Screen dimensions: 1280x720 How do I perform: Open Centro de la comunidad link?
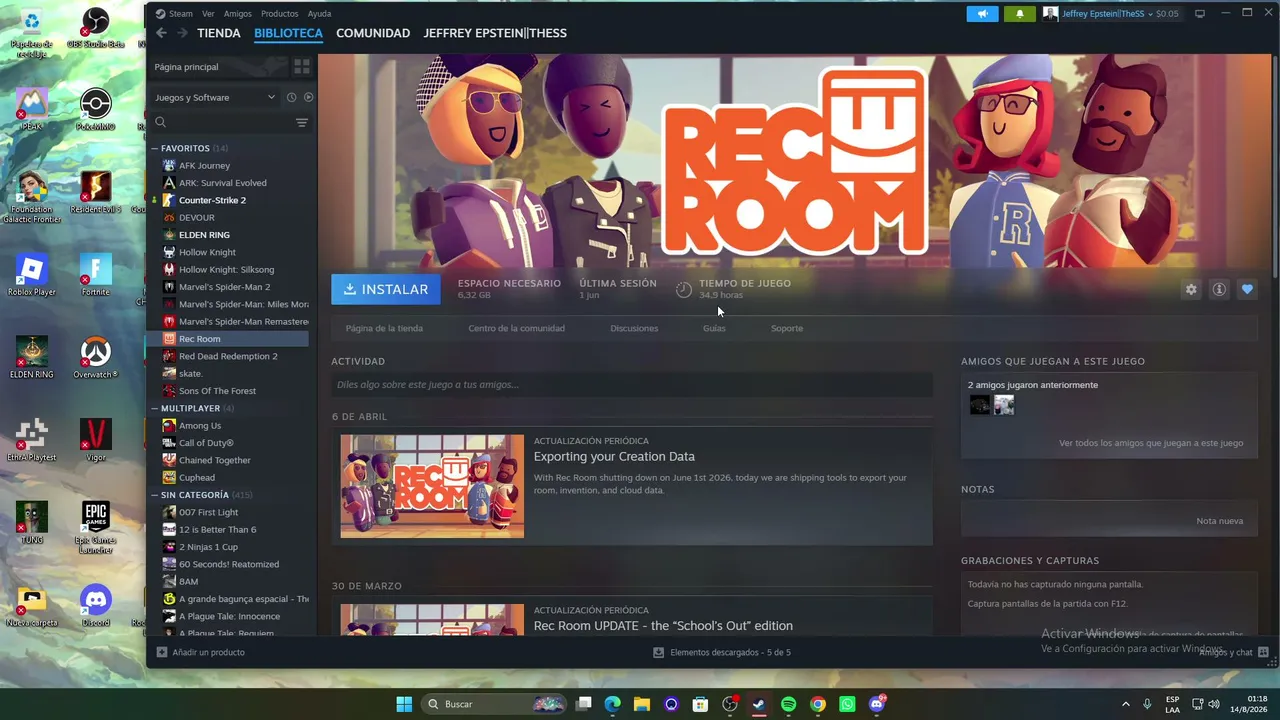pyautogui.click(x=516, y=328)
